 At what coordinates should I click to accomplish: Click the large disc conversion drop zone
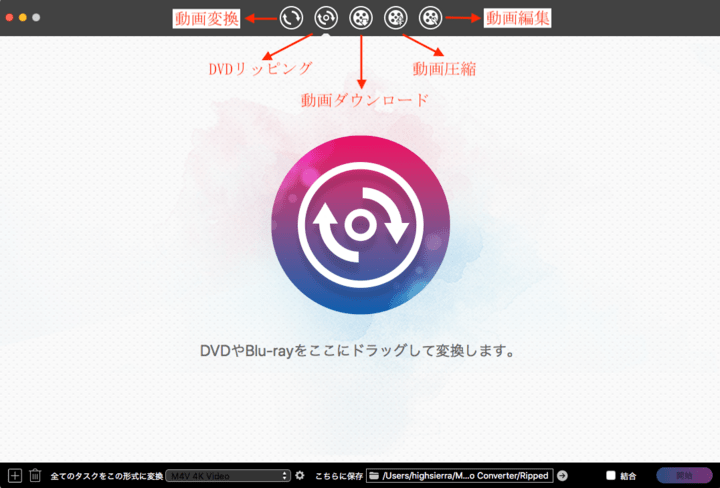pyautogui.click(x=359, y=226)
